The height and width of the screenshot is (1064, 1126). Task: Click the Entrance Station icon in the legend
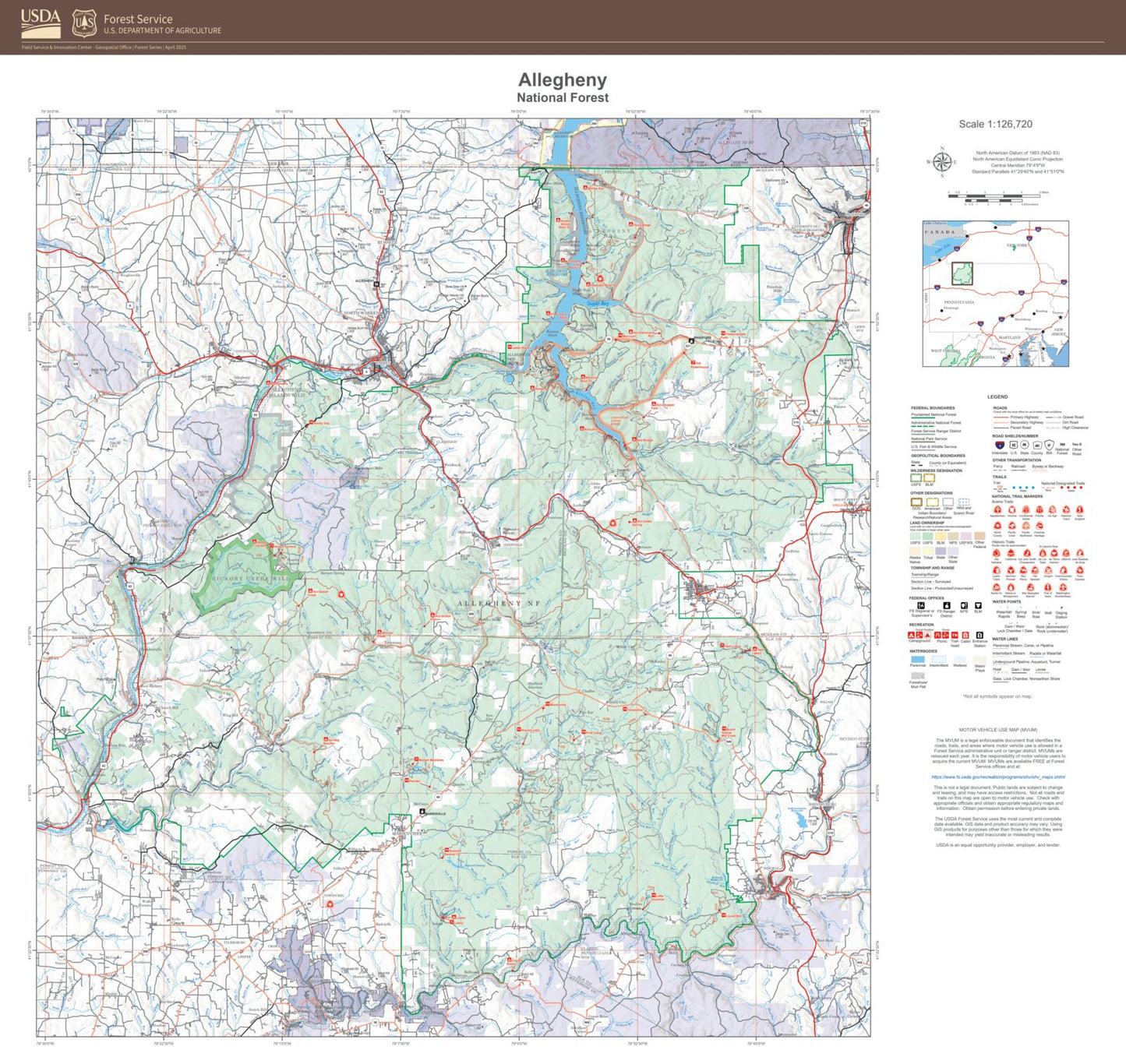click(980, 636)
